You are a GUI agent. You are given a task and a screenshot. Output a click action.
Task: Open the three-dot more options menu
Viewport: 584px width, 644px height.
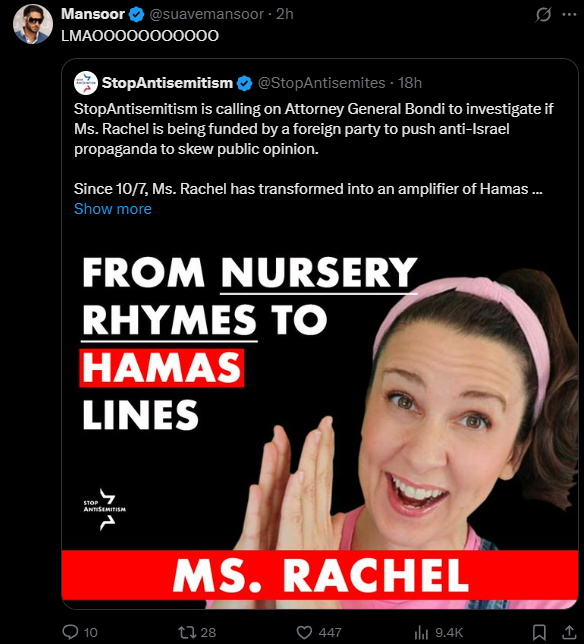click(569, 14)
